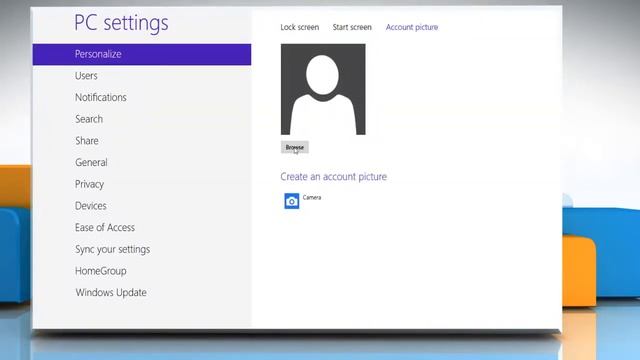Open the Users settings category
This screenshot has width=640, height=360.
click(86, 76)
